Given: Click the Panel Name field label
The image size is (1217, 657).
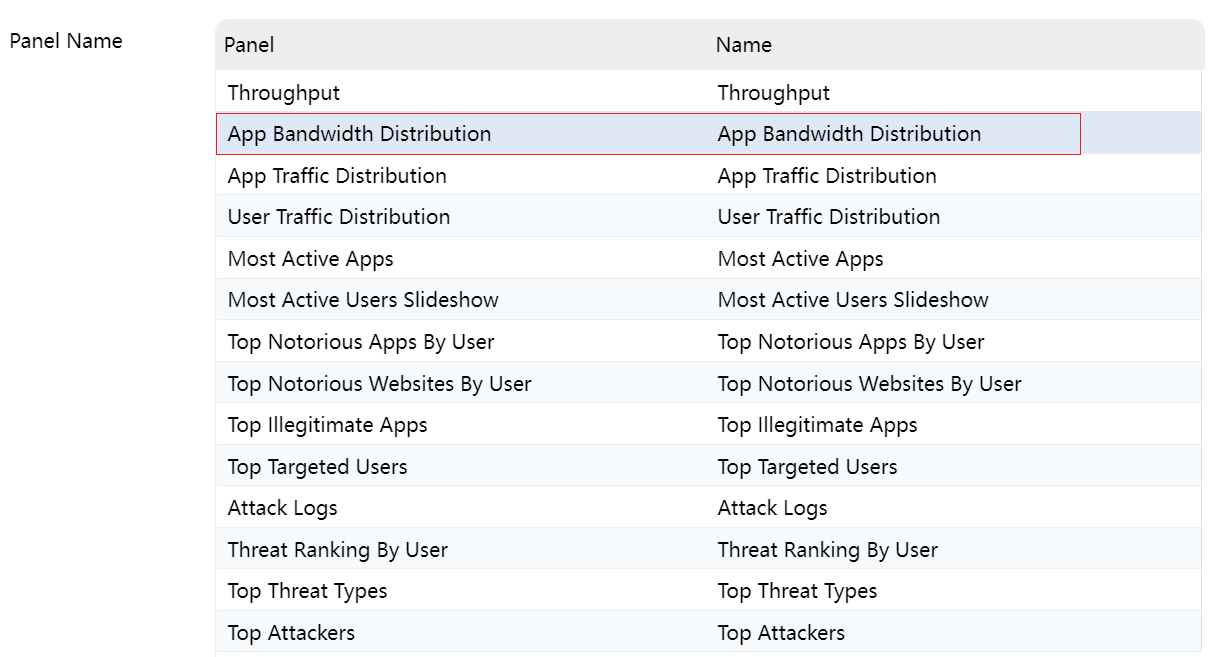Looking at the screenshot, I should 66,41.
